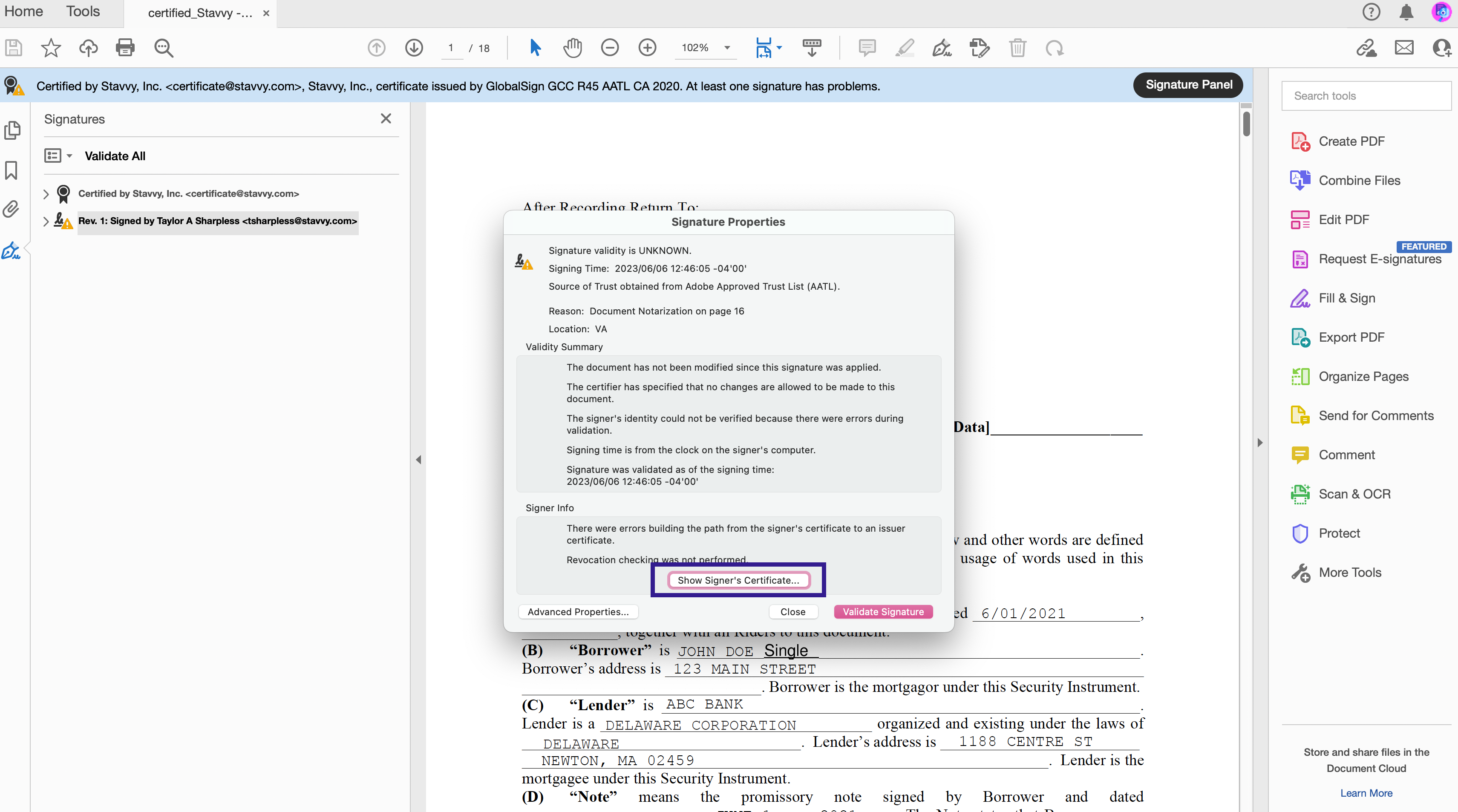Open the Help question mark icon
Viewport: 1458px width, 812px height.
click(x=1371, y=12)
